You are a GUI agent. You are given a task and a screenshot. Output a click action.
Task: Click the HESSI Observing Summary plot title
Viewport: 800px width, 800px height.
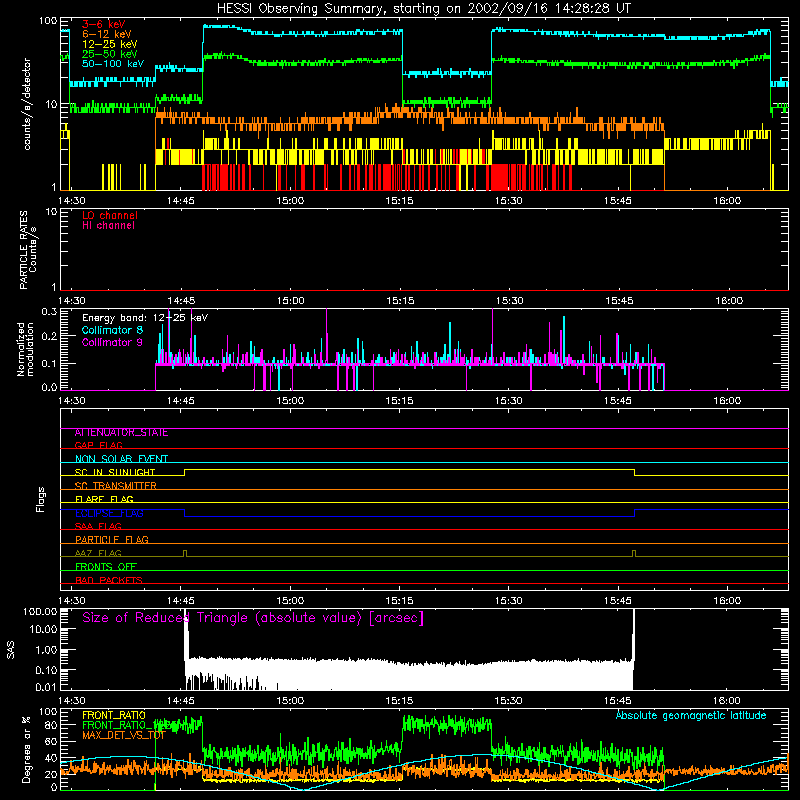pyautogui.click(x=423, y=9)
